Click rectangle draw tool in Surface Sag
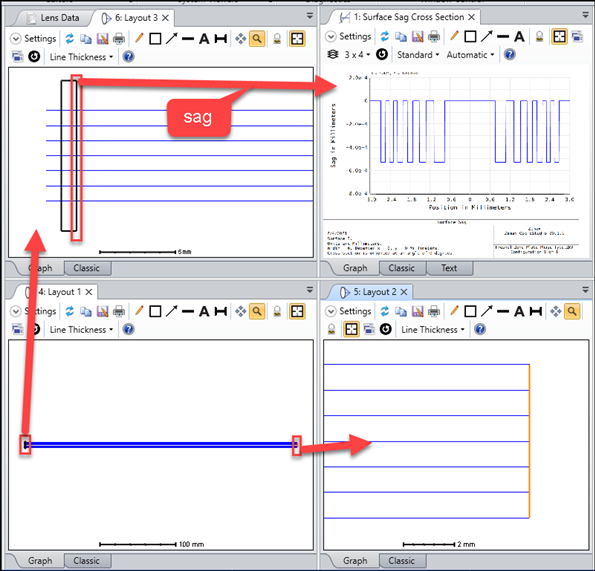The image size is (595, 571). tap(470, 36)
